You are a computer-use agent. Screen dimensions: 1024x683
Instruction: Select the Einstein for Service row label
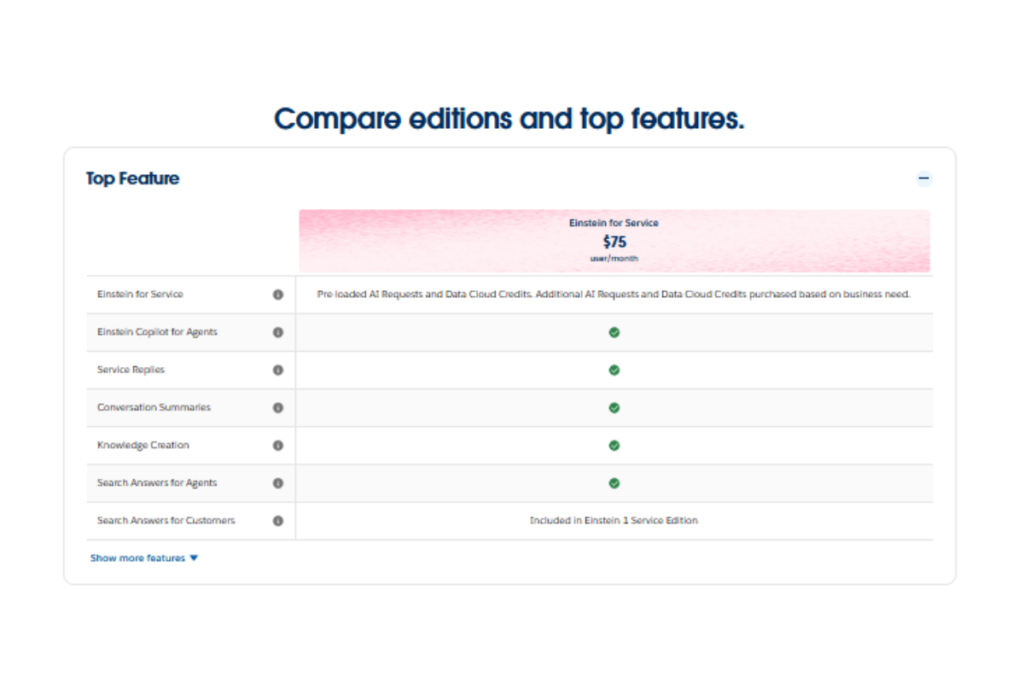140,294
